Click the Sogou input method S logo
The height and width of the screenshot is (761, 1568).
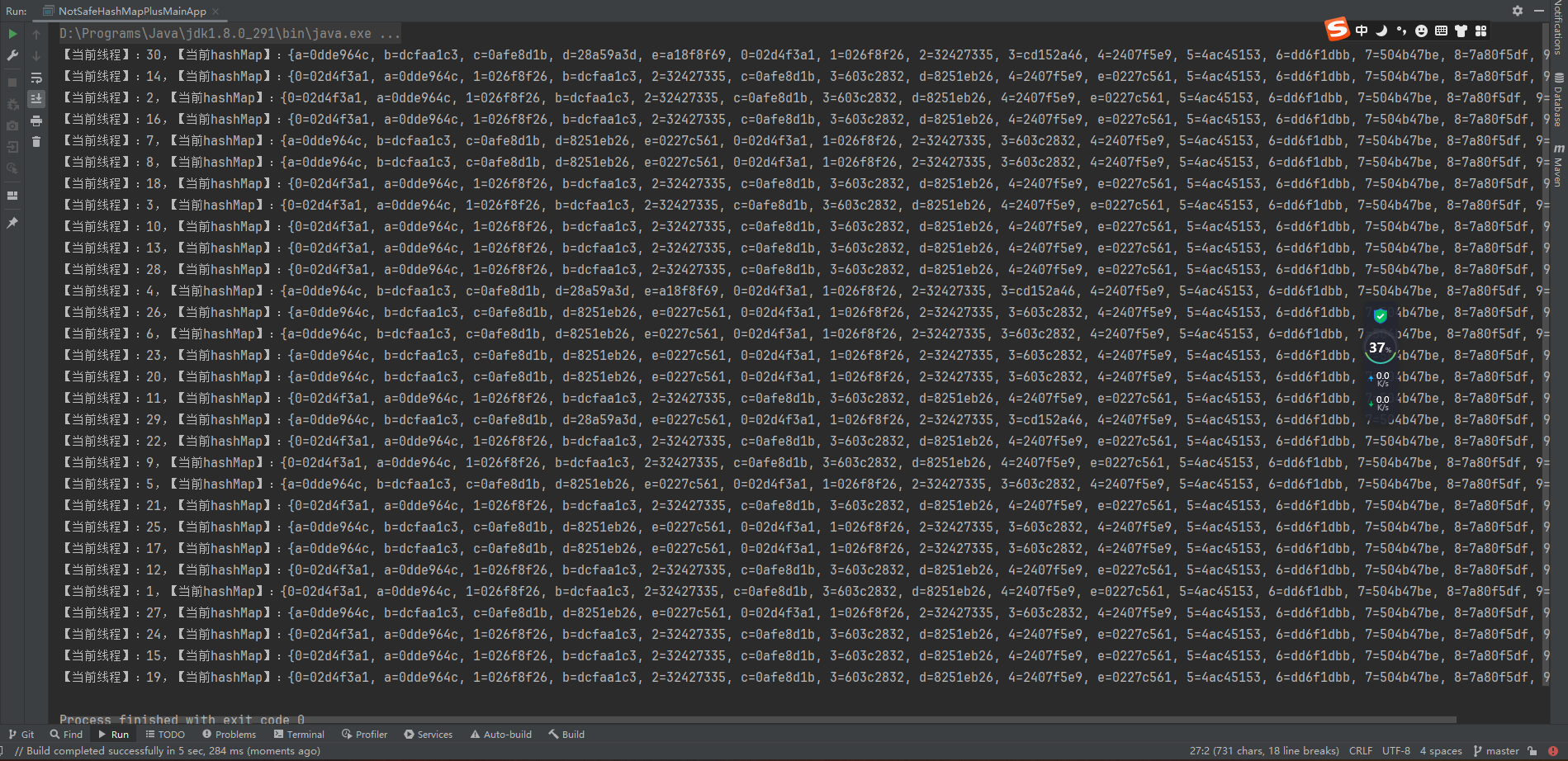1337,30
